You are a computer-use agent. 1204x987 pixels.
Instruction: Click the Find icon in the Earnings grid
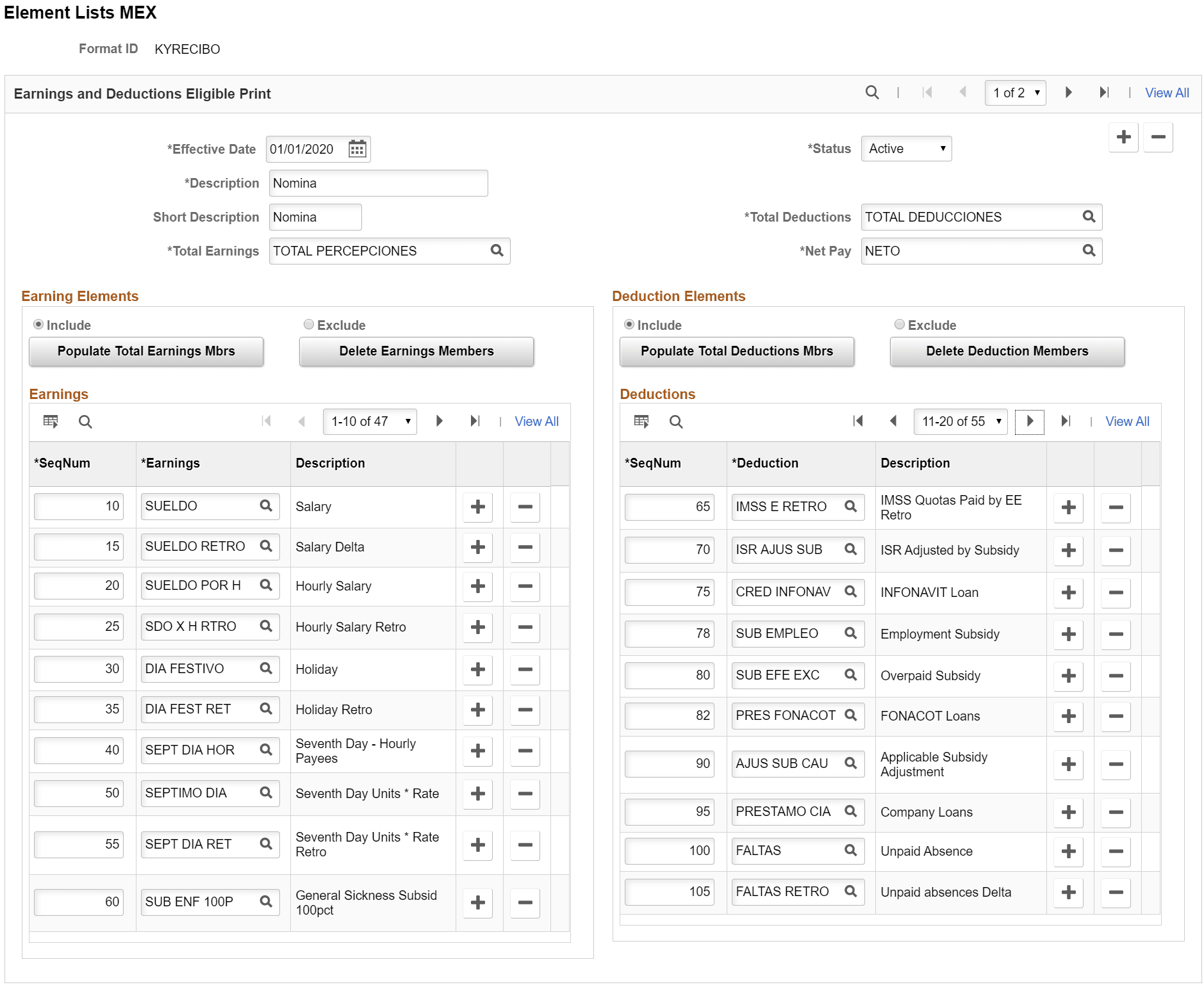85,421
